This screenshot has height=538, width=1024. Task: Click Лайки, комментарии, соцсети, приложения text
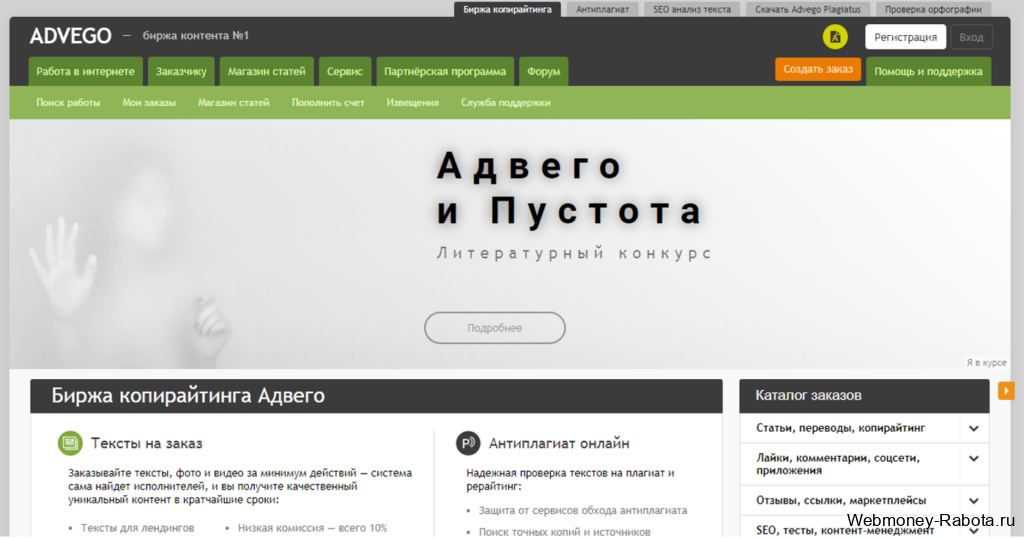tap(838, 464)
